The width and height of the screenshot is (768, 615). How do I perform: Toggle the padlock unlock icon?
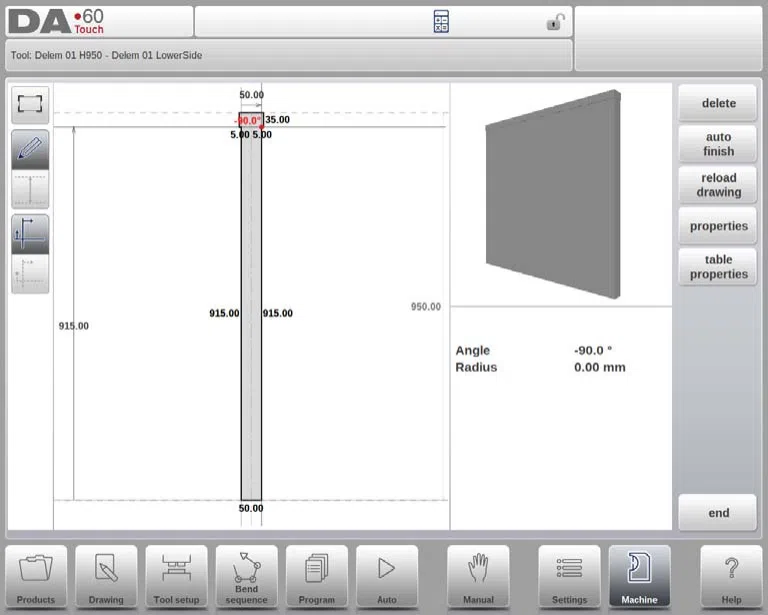(555, 22)
